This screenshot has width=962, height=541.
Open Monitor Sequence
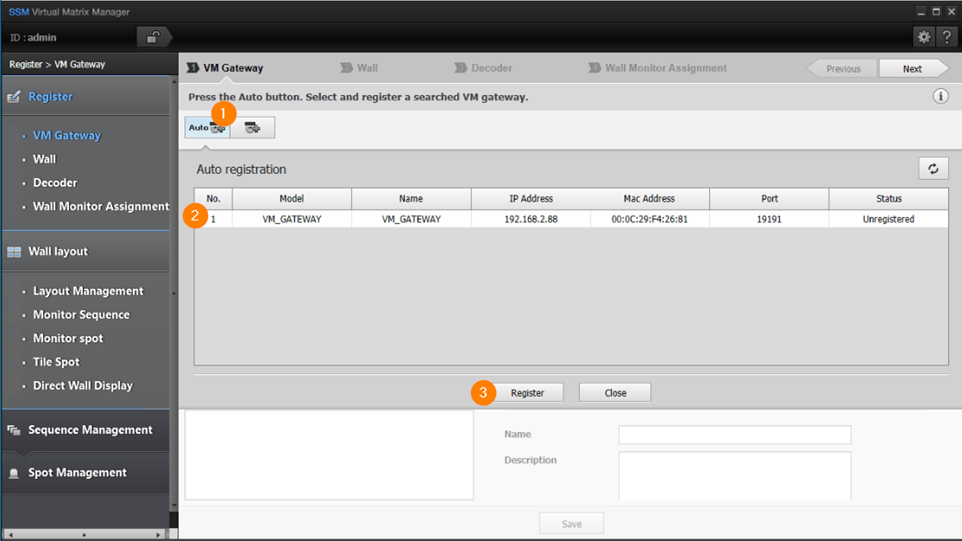[x=81, y=315]
